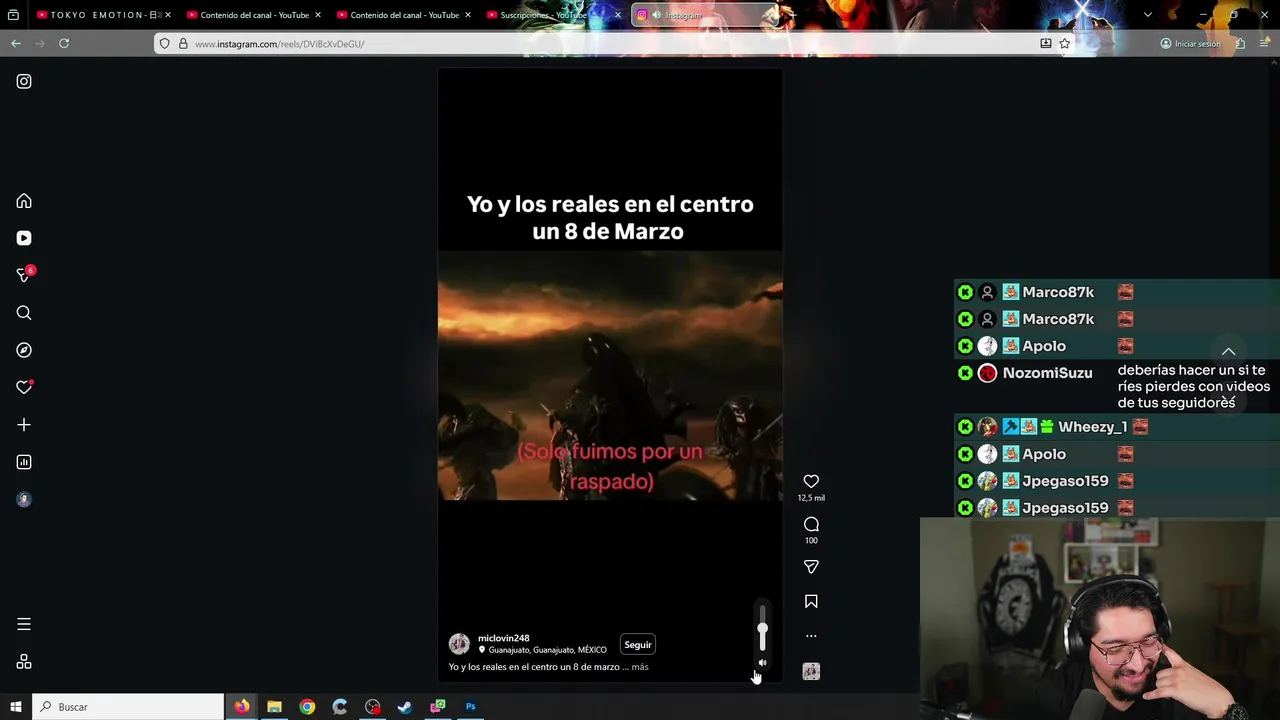
Task: Open the Explore compass icon
Action: 24,350
